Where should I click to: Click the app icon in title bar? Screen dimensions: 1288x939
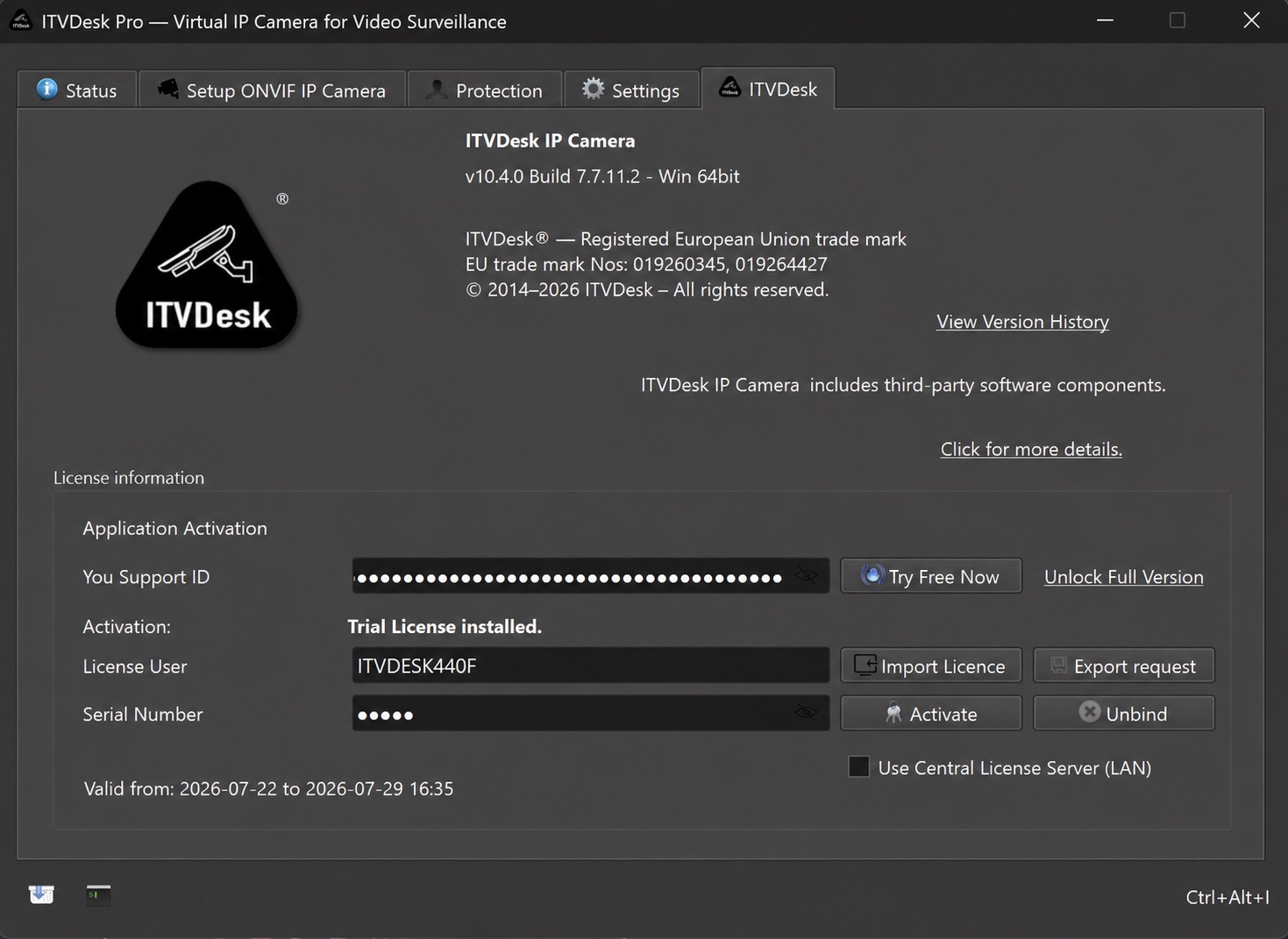tap(21, 20)
